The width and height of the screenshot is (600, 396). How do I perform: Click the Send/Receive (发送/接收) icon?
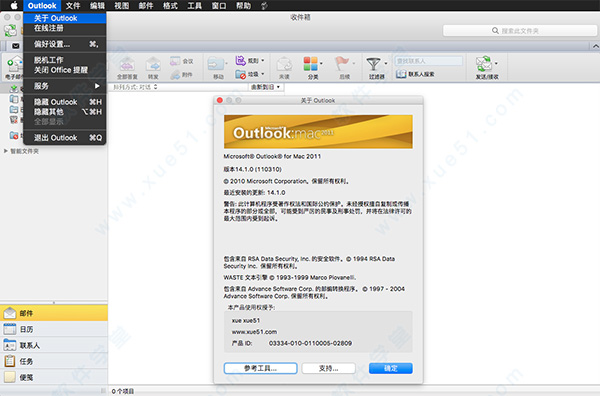click(x=484, y=64)
